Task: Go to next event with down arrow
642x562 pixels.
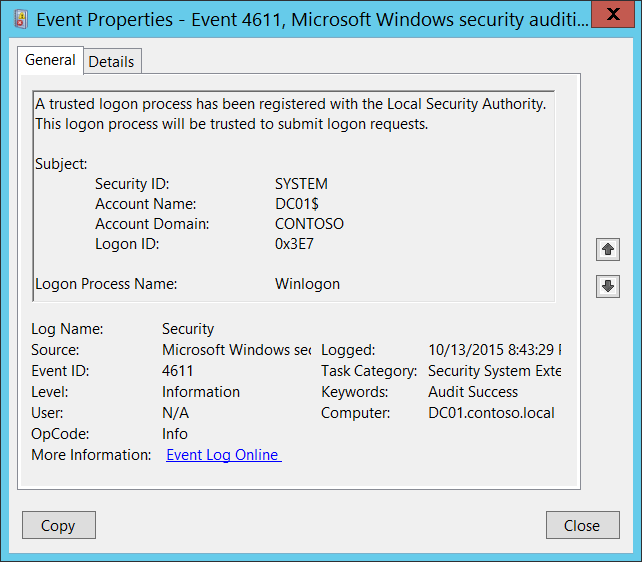Action: point(607,286)
